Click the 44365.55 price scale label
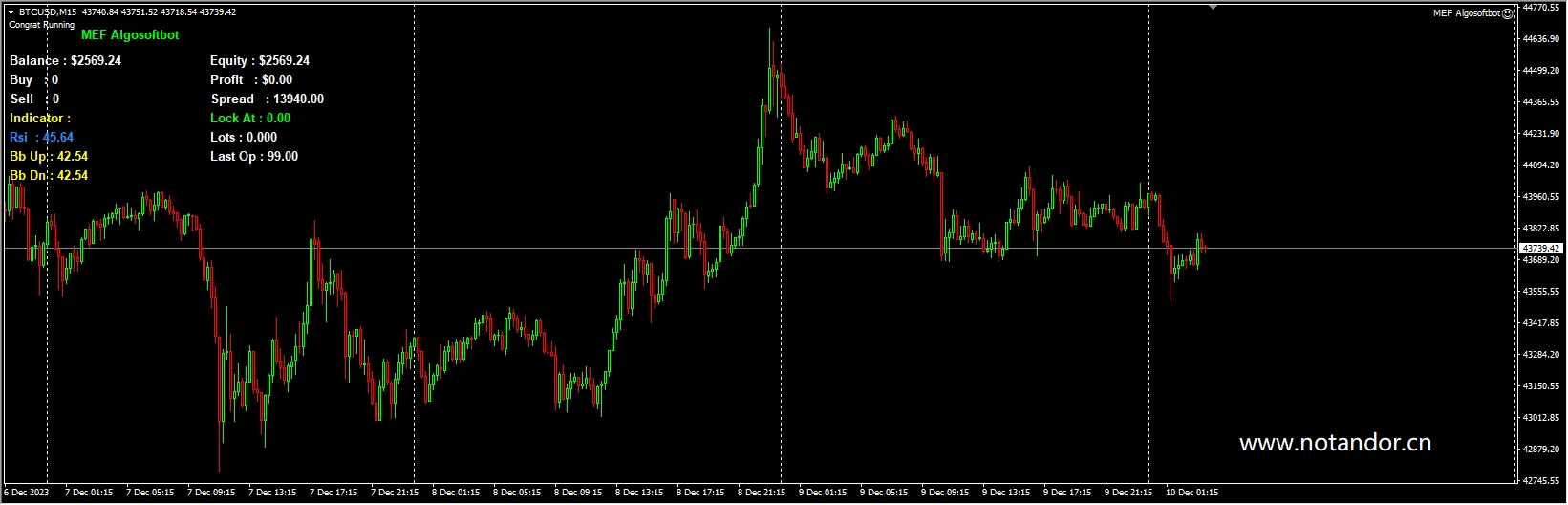 pos(1541,102)
